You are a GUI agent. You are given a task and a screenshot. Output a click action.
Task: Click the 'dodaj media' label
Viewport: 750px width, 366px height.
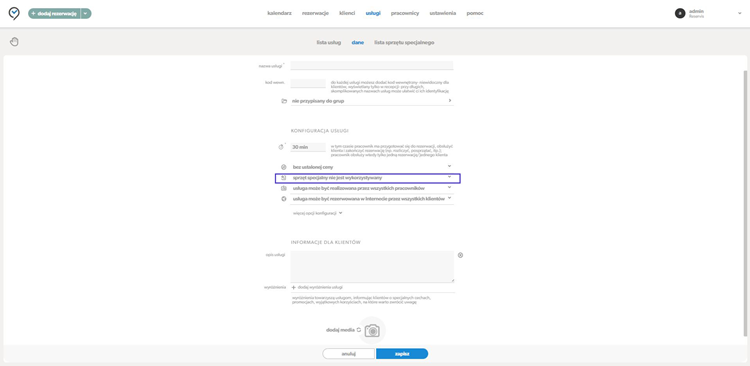tap(341, 330)
